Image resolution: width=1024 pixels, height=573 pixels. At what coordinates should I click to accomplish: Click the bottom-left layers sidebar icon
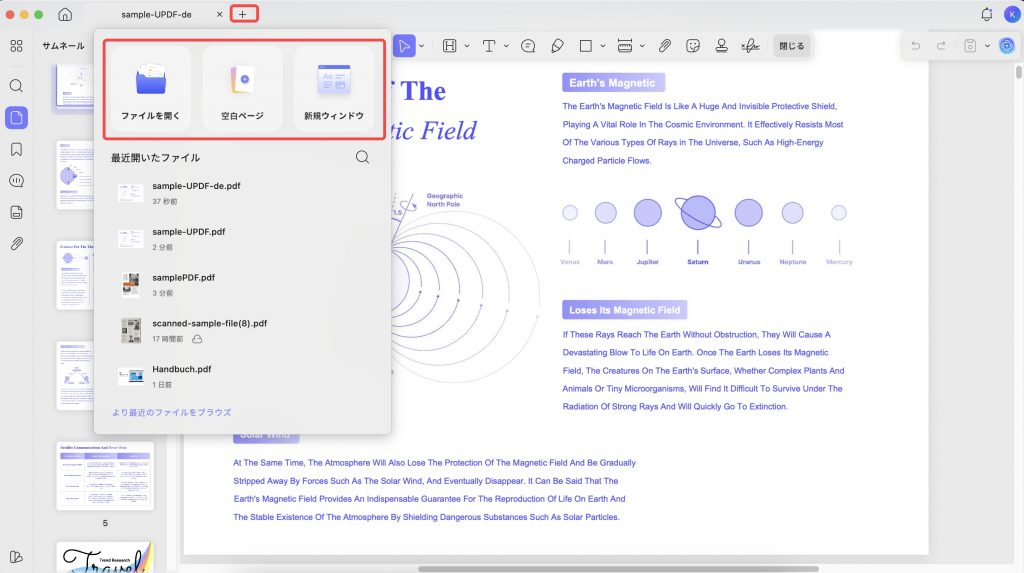(16, 557)
